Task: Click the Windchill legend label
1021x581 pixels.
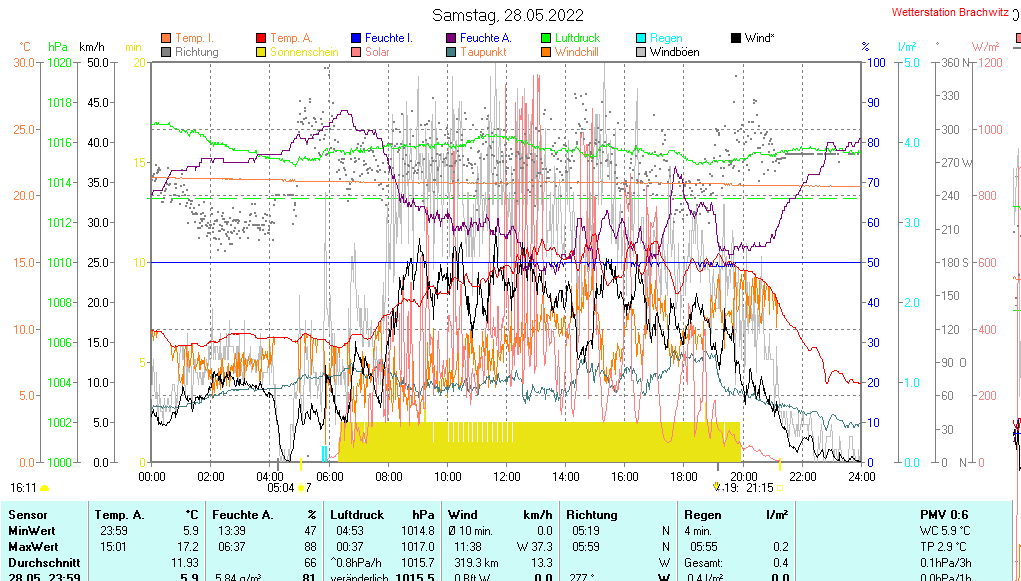Action: (577, 52)
